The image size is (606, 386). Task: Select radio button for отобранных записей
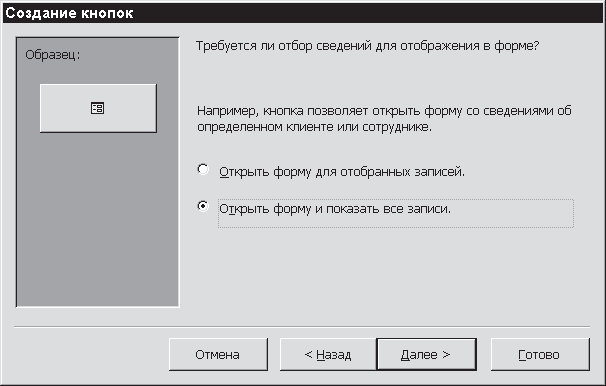tap(203, 169)
